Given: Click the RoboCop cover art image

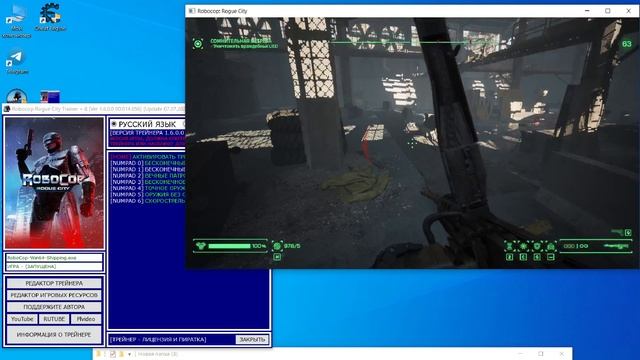Looking at the screenshot, I should pyautogui.click(x=54, y=183).
